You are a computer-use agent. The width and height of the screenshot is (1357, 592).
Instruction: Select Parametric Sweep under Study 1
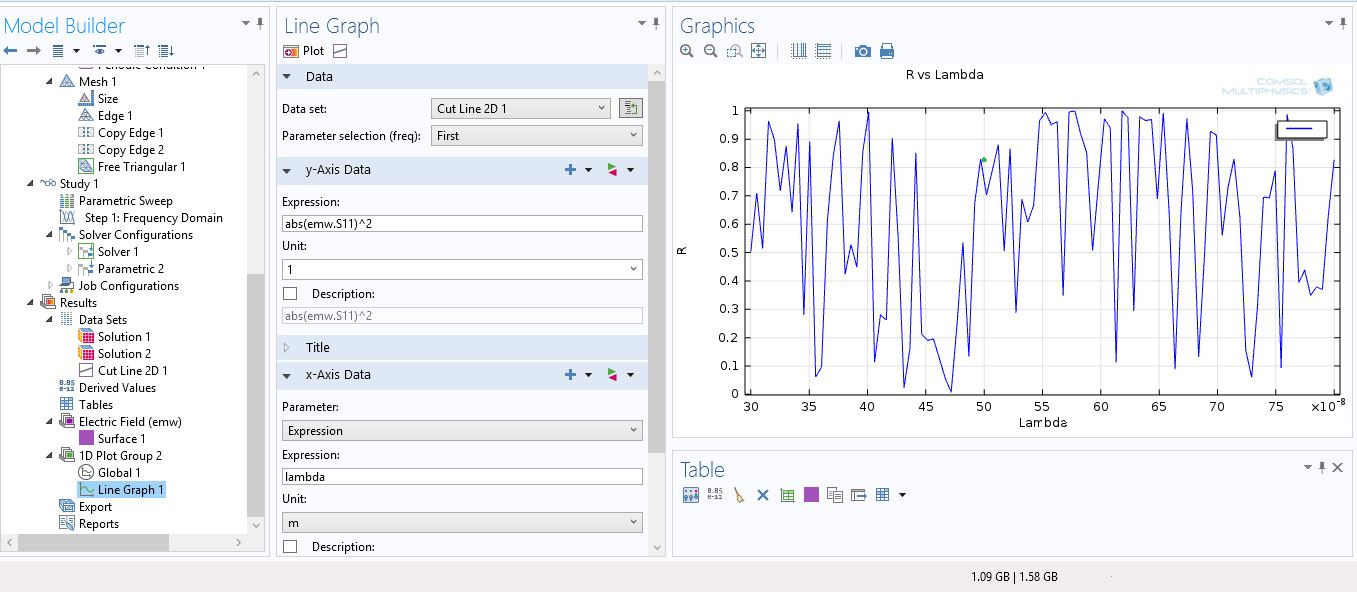[x=125, y=201]
